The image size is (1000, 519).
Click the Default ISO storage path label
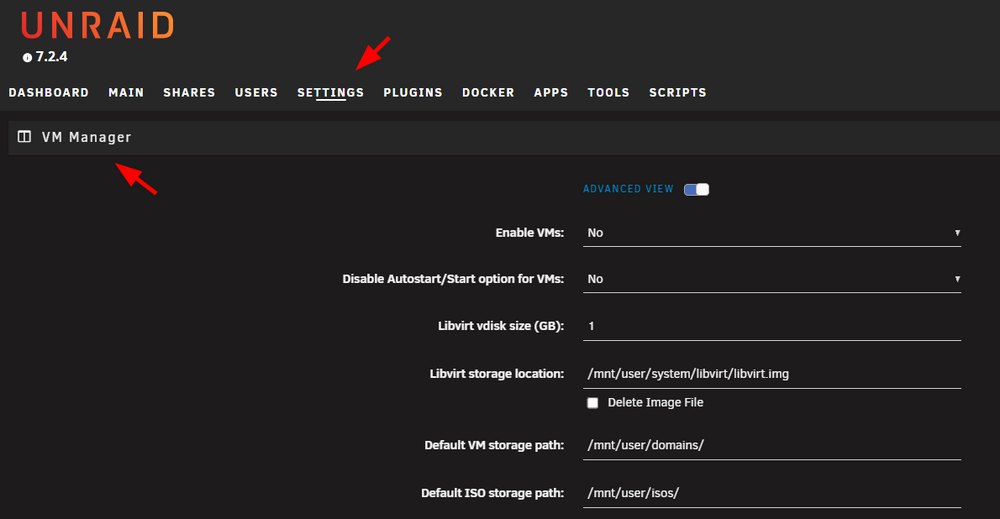pyautogui.click(x=492, y=493)
